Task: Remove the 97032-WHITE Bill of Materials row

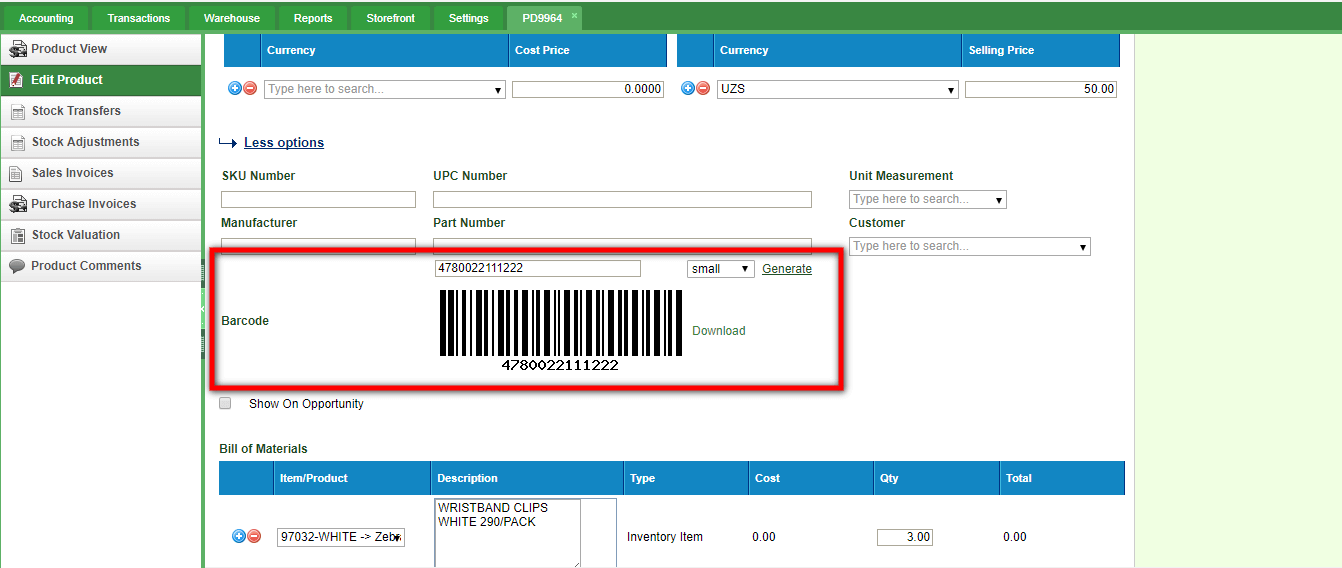Action: (254, 537)
